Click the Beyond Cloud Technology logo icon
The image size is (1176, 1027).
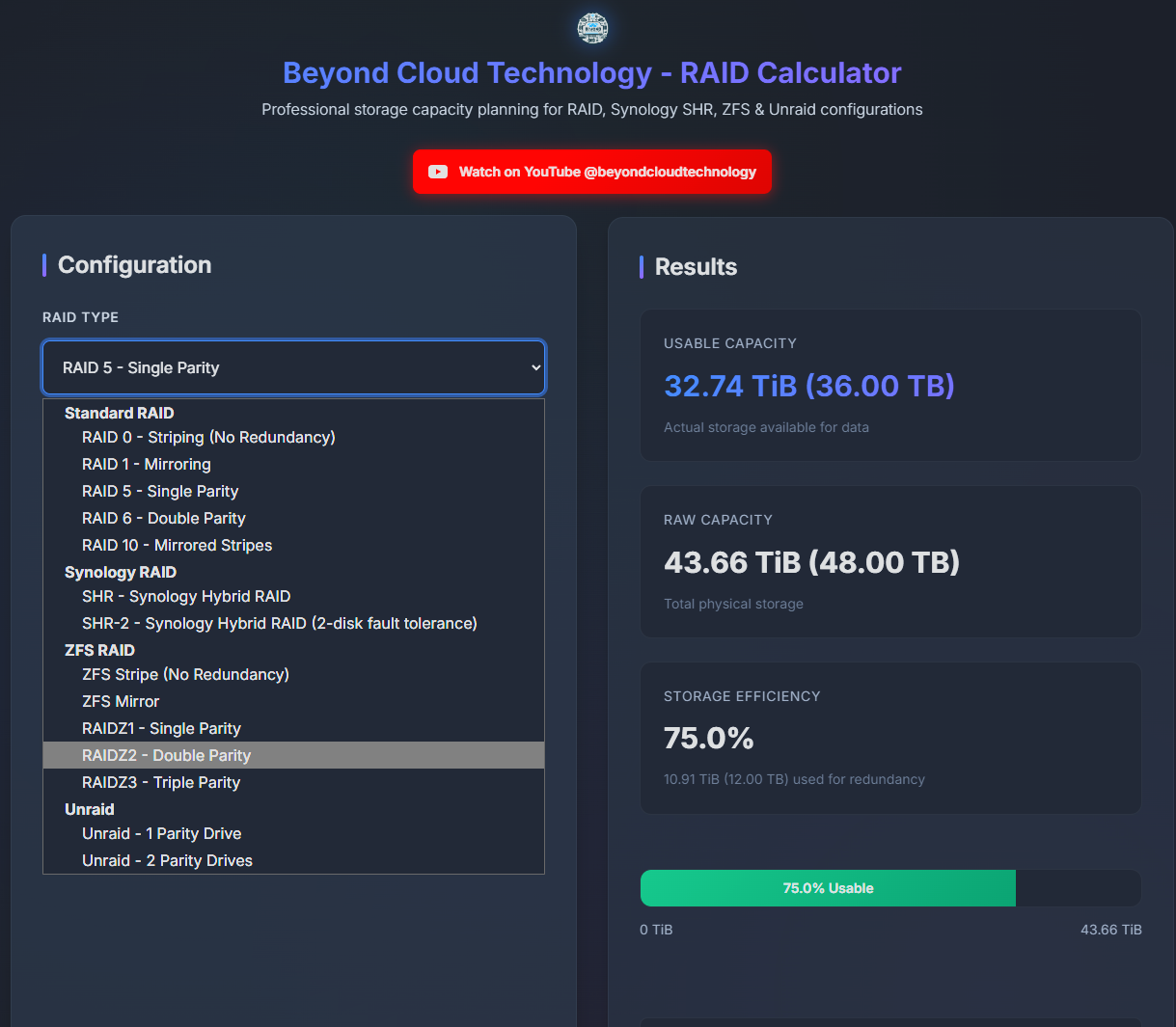coord(592,28)
